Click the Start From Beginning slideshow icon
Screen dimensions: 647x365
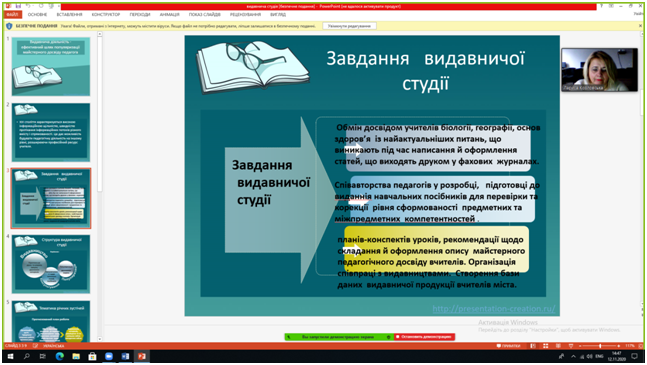click(x=51, y=6)
